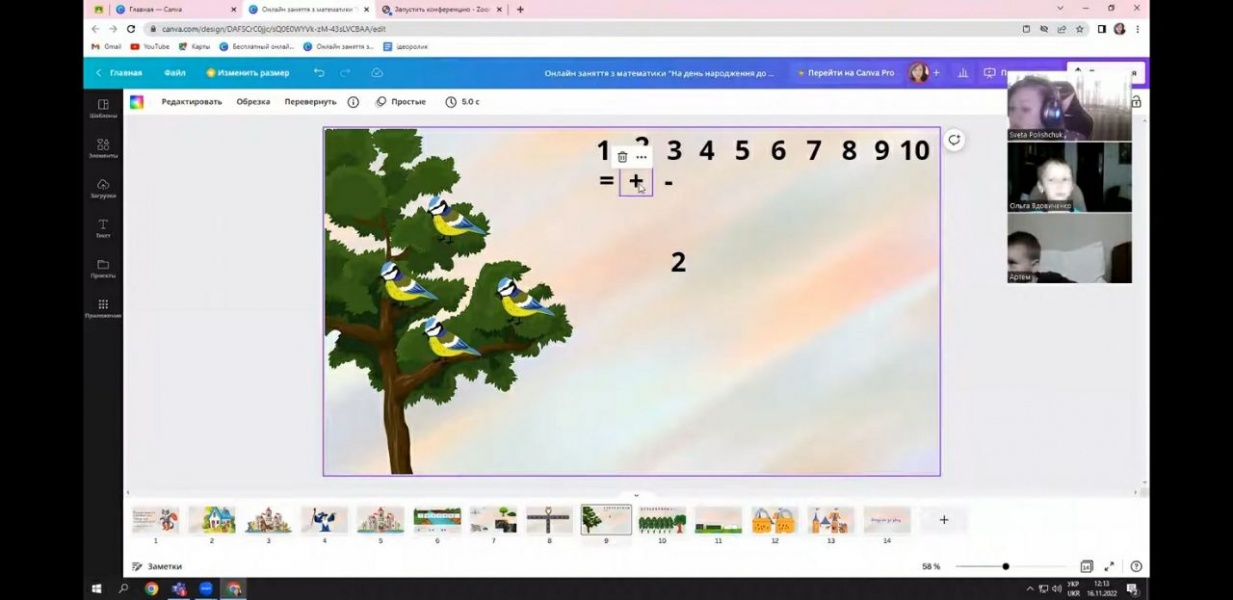Screen dimensions: 1233x600
Task: Open the Apps grid in the sidebar
Action: coord(103,308)
